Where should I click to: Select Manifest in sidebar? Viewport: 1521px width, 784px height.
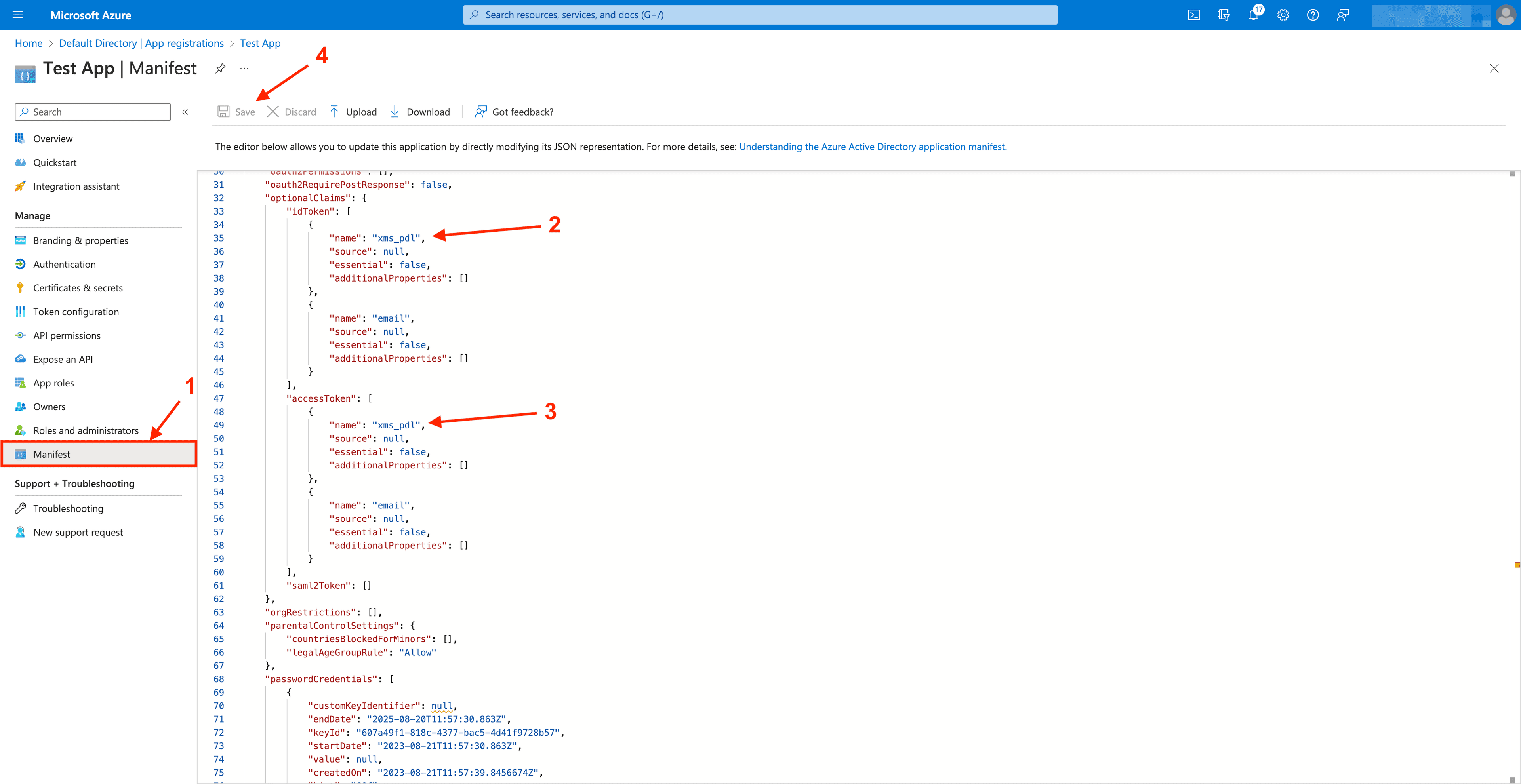coord(99,454)
